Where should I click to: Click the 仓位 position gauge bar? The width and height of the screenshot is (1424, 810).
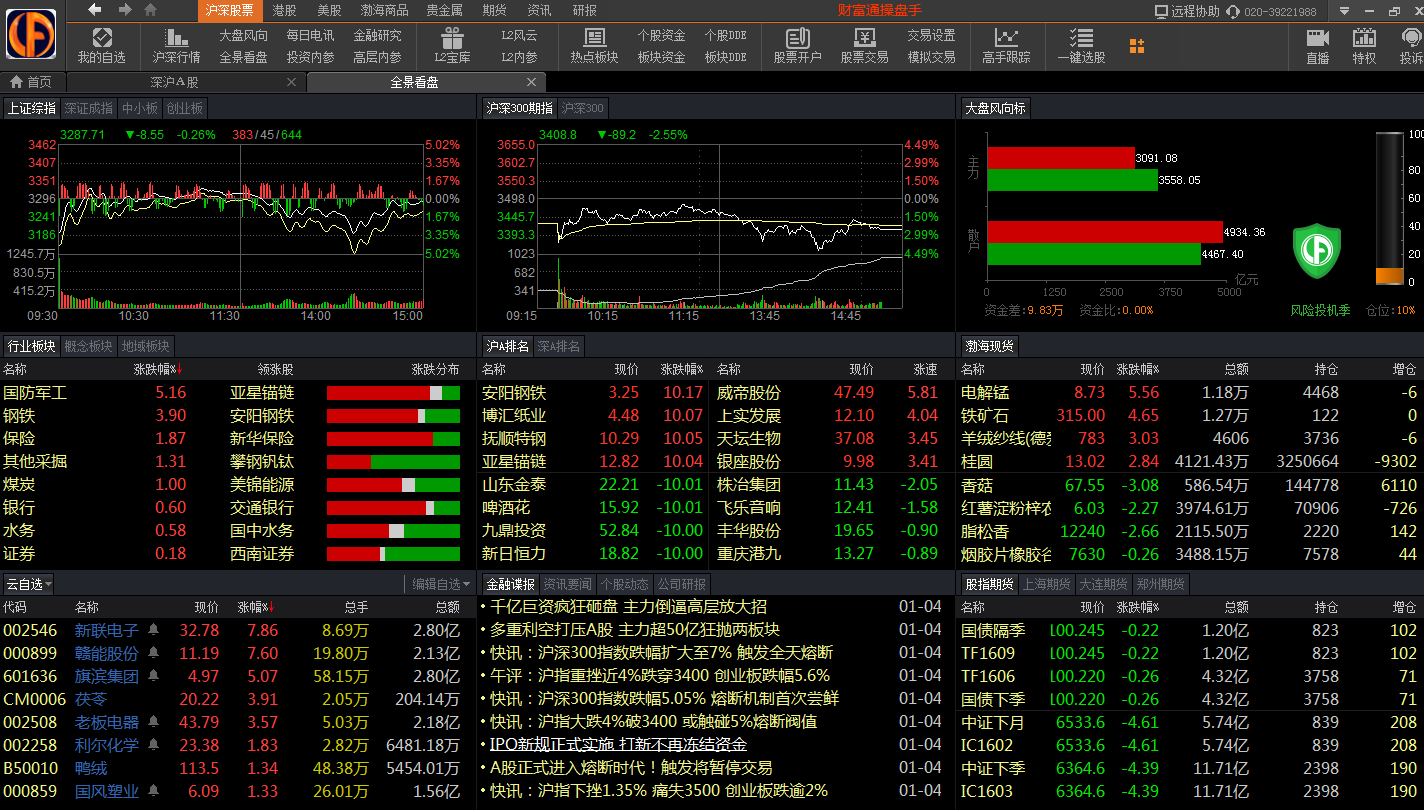[1390, 209]
